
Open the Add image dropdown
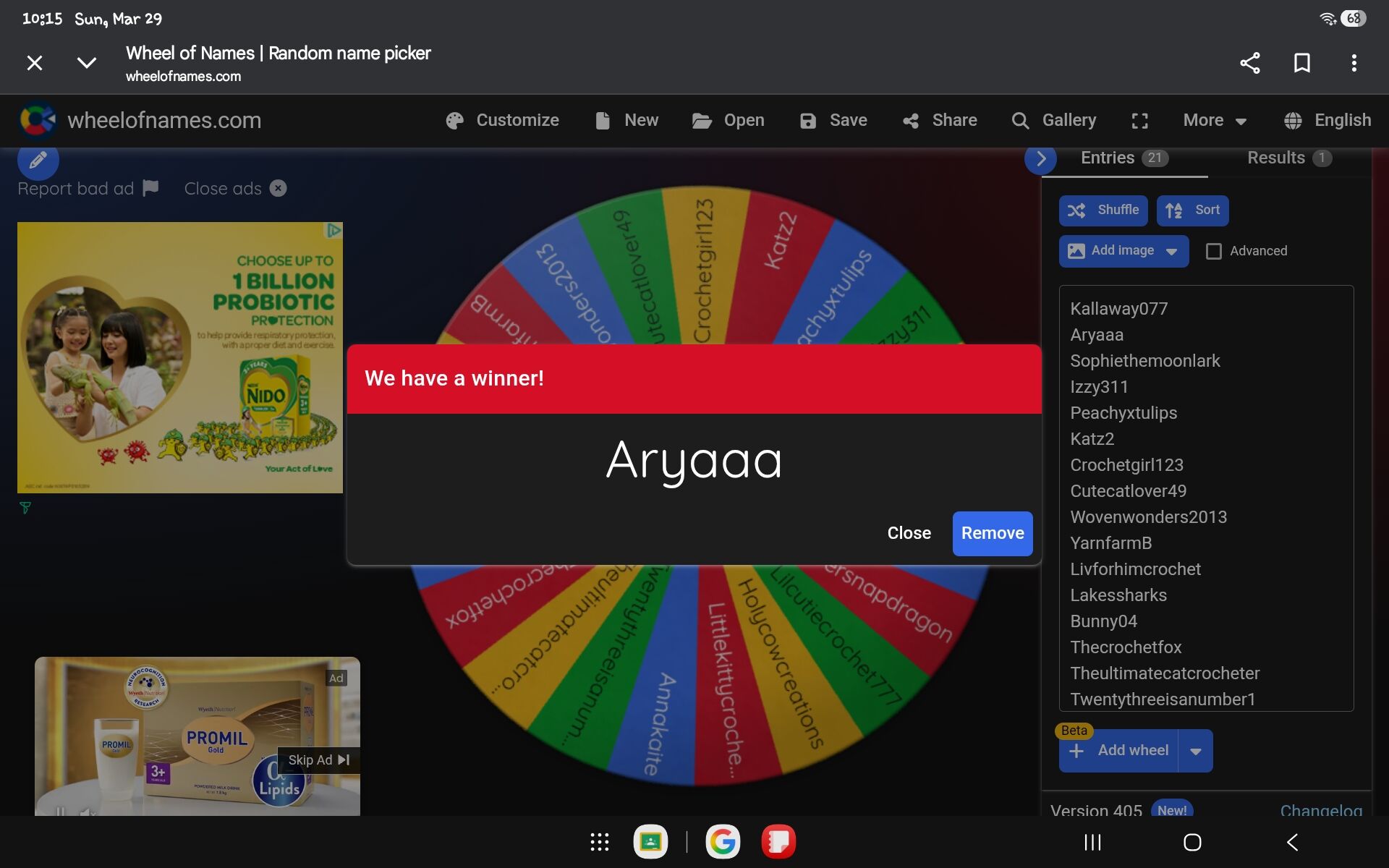[x=1171, y=251]
